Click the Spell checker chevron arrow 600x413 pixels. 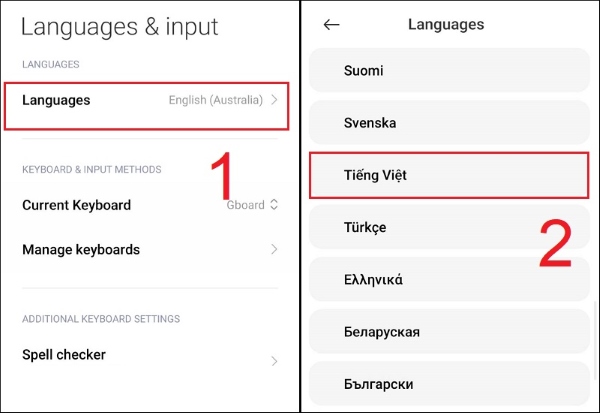tap(275, 361)
